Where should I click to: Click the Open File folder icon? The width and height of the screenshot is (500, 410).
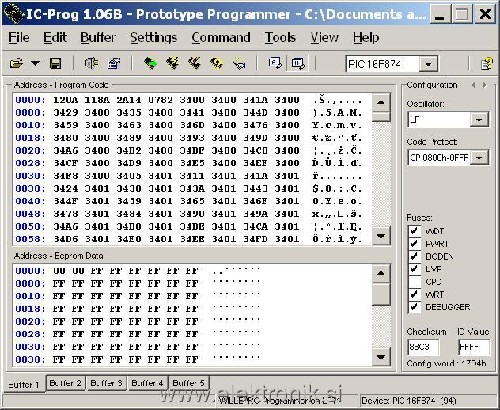click(16, 63)
